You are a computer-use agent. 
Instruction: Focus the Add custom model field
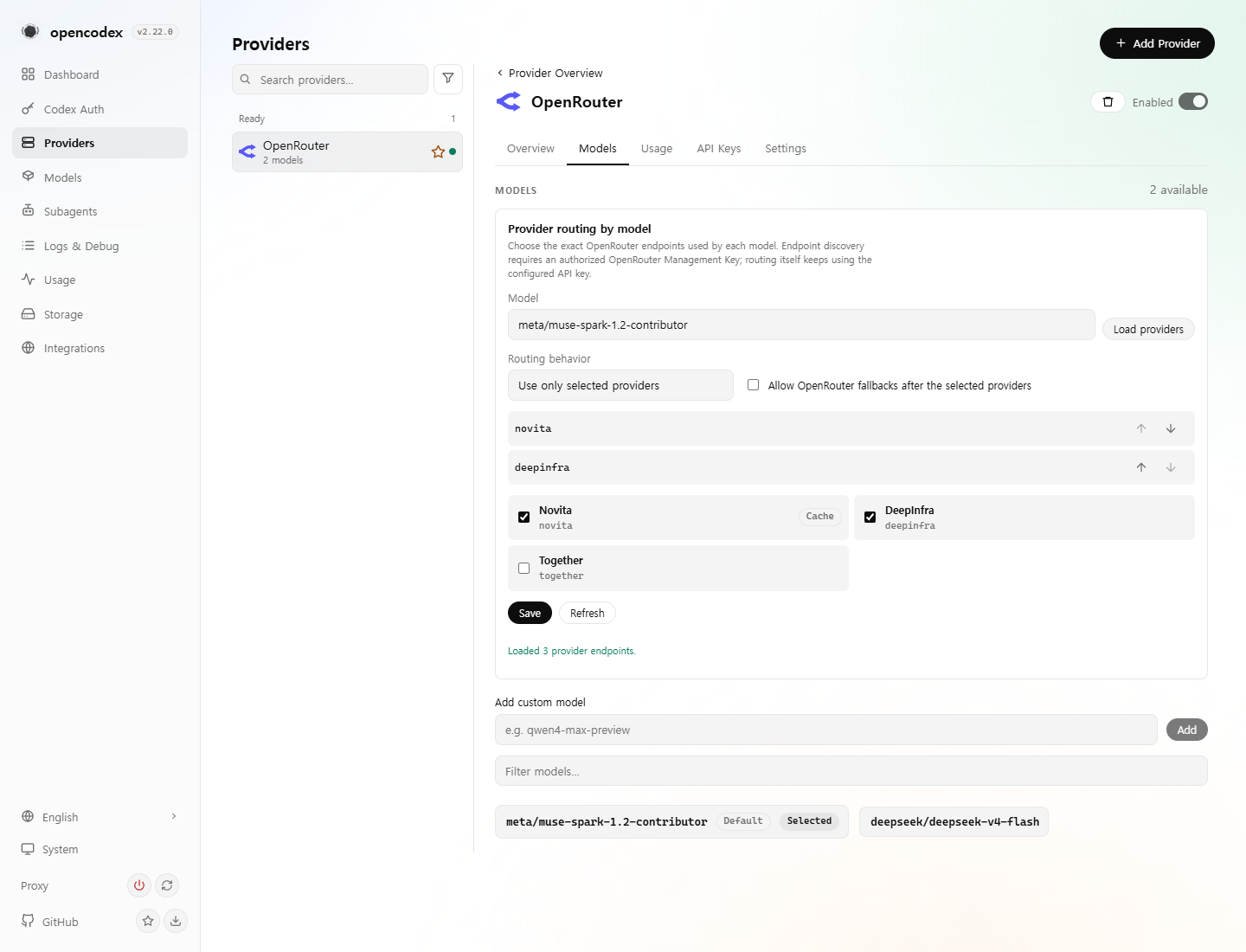pyautogui.click(x=826, y=730)
